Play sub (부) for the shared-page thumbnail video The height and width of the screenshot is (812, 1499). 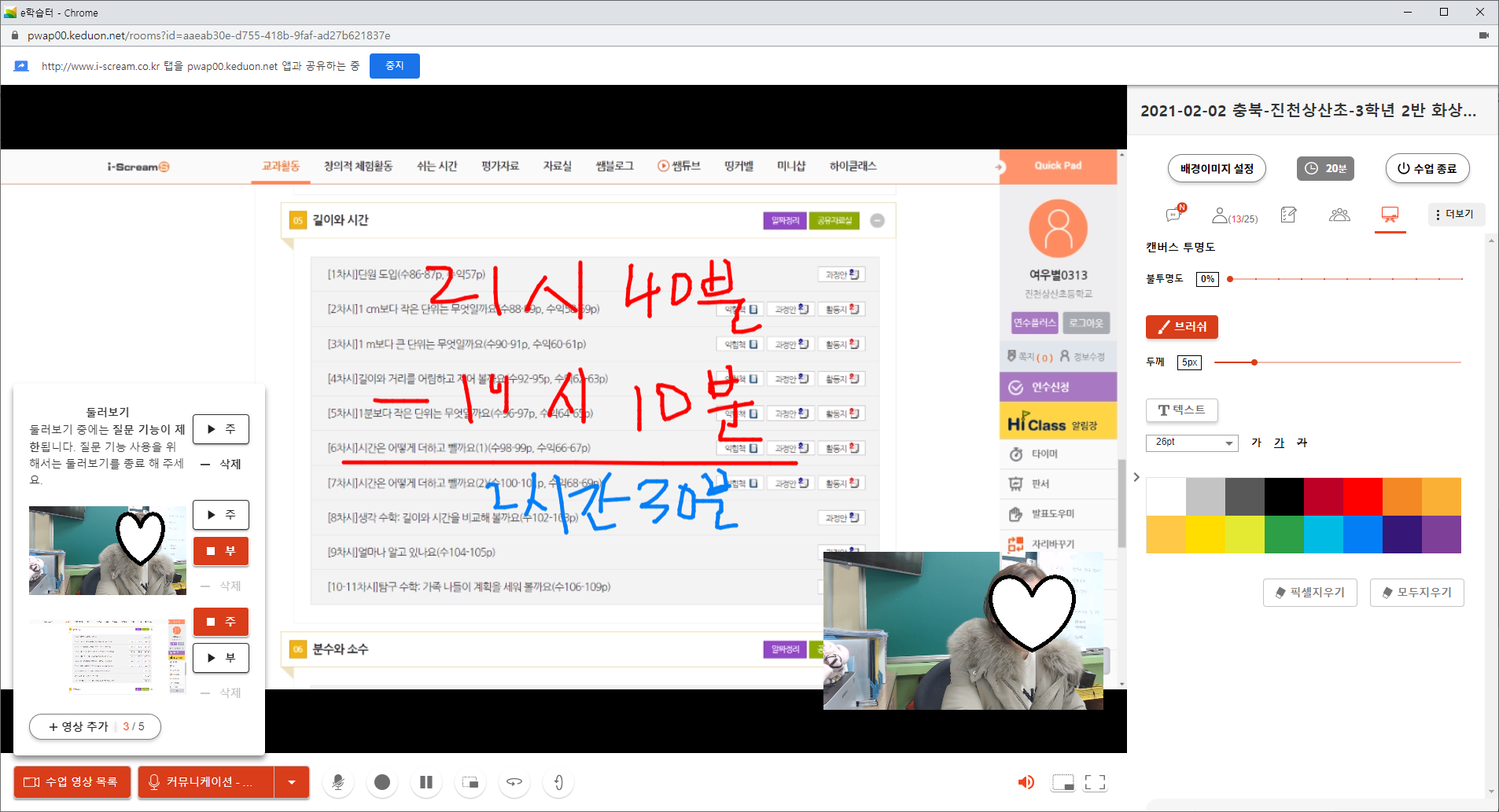(x=221, y=658)
